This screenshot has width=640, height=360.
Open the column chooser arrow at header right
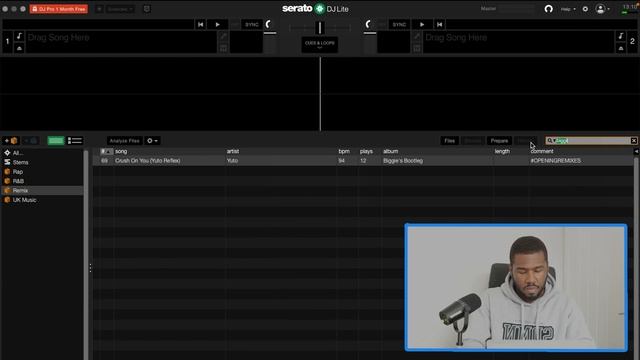[636, 151]
